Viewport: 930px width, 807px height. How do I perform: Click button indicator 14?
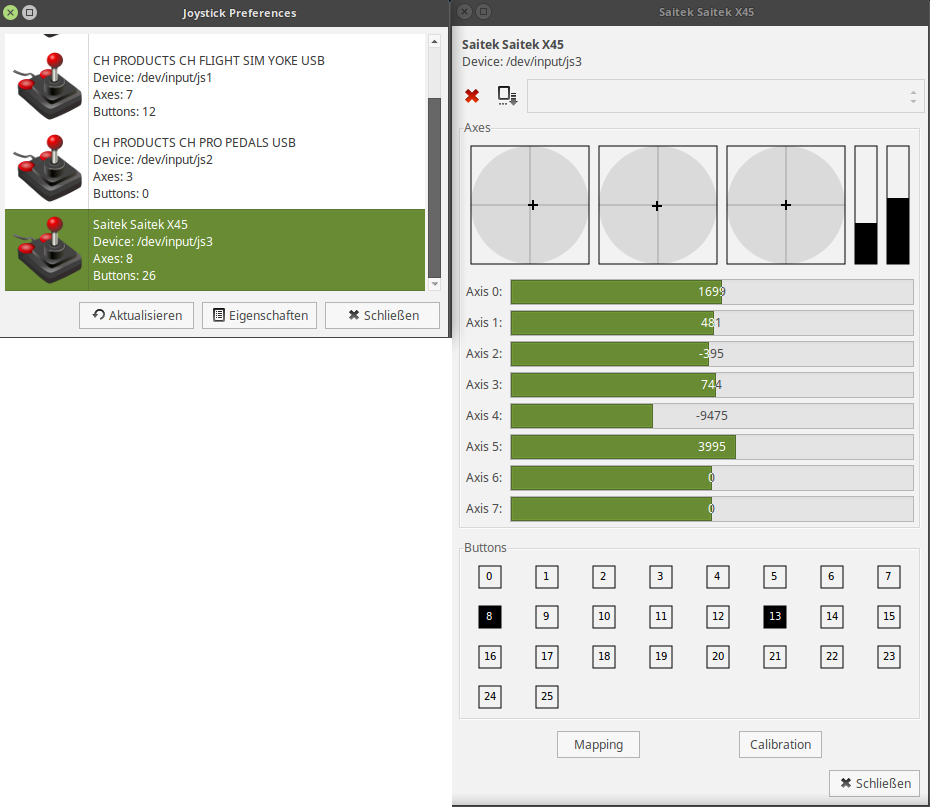pyautogui.click(x=831, y=616)
